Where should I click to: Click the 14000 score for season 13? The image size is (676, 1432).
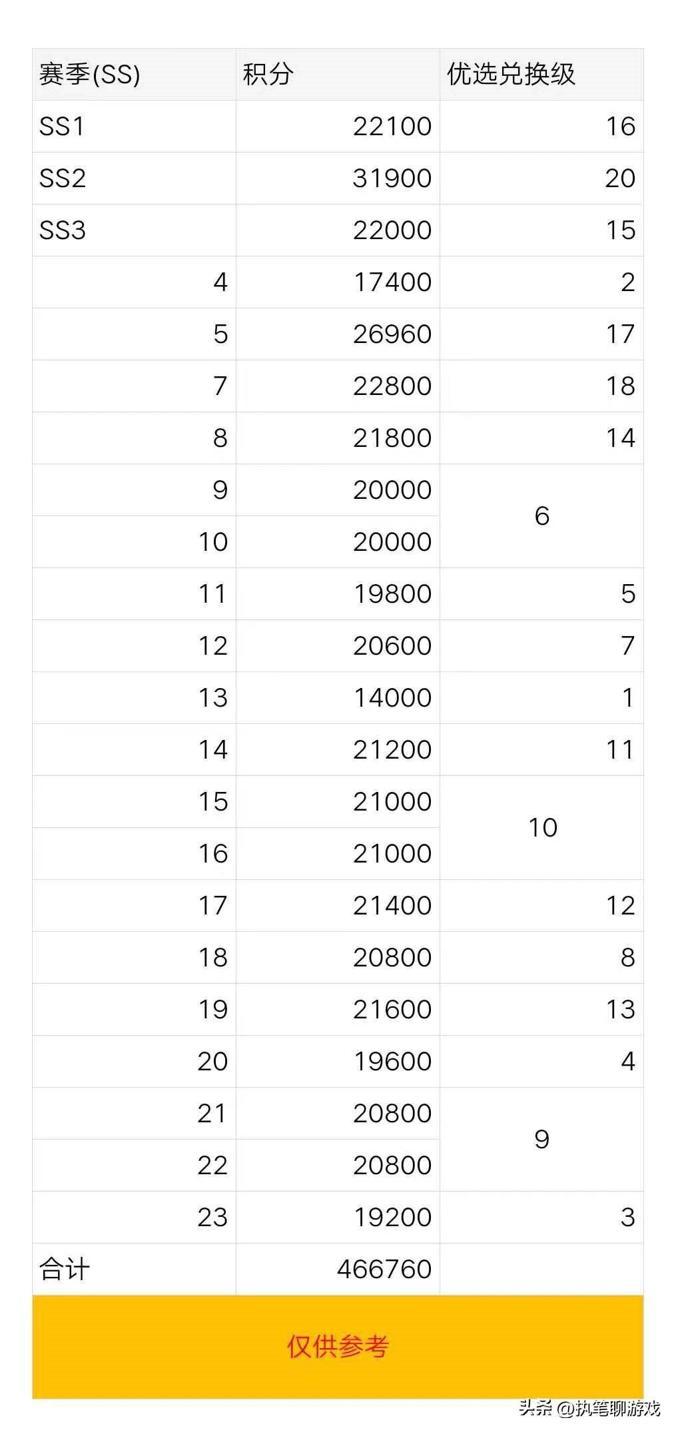tap(392, 698)
